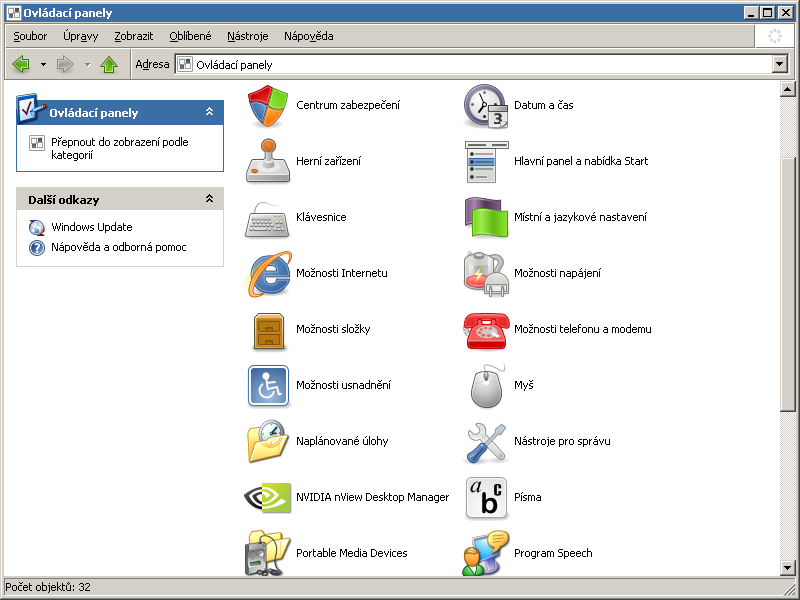Open the Adresa address bar dropdown

(x=780, y=64)
